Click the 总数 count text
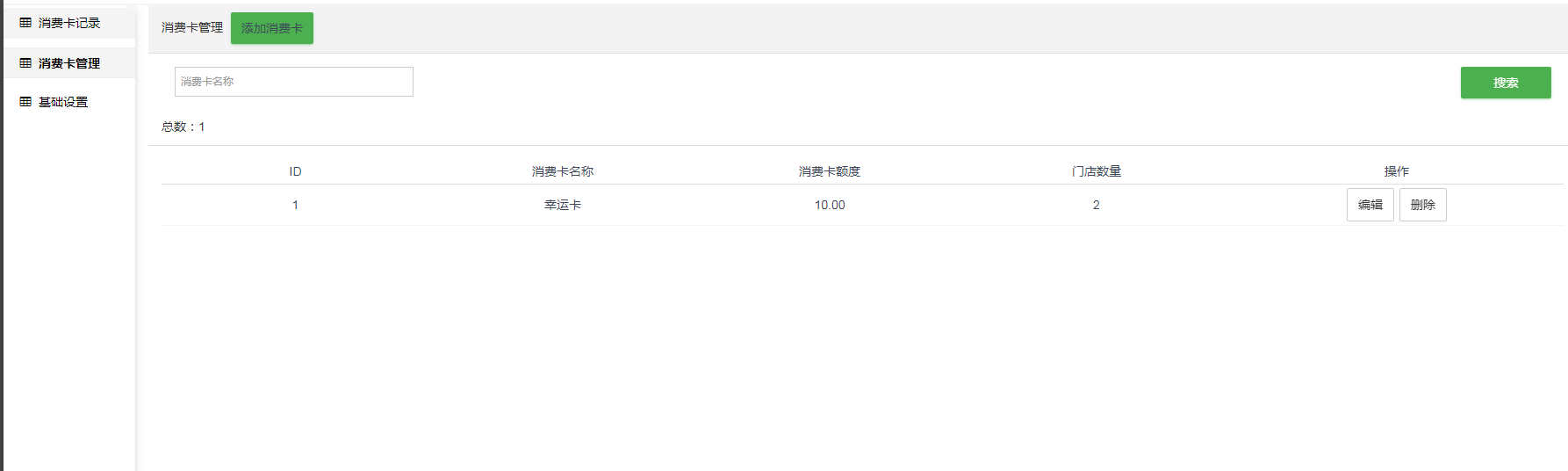This screenshot has height=471, width=1568. (x=183, y=127)
